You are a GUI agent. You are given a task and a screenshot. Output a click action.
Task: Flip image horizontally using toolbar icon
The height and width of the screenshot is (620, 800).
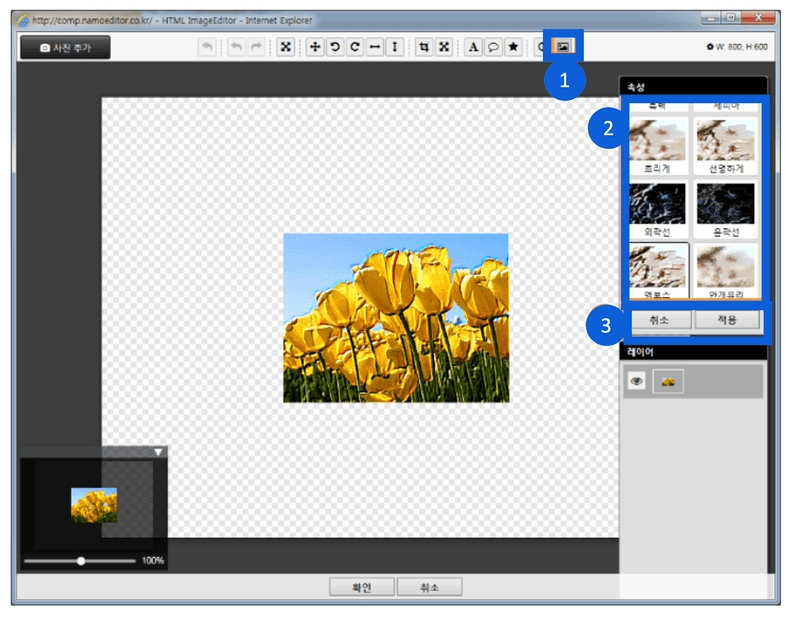(x=375, y=47)
